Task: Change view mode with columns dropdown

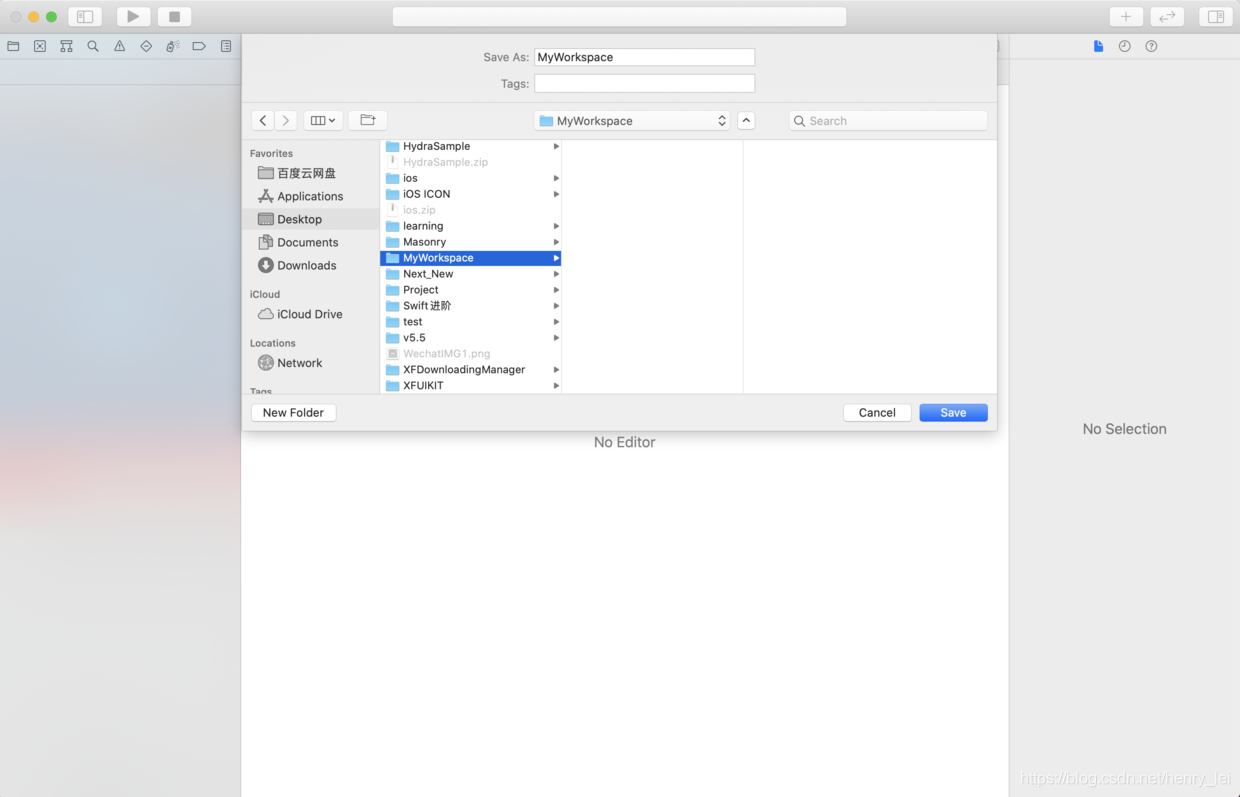Action: pos(323,120)
